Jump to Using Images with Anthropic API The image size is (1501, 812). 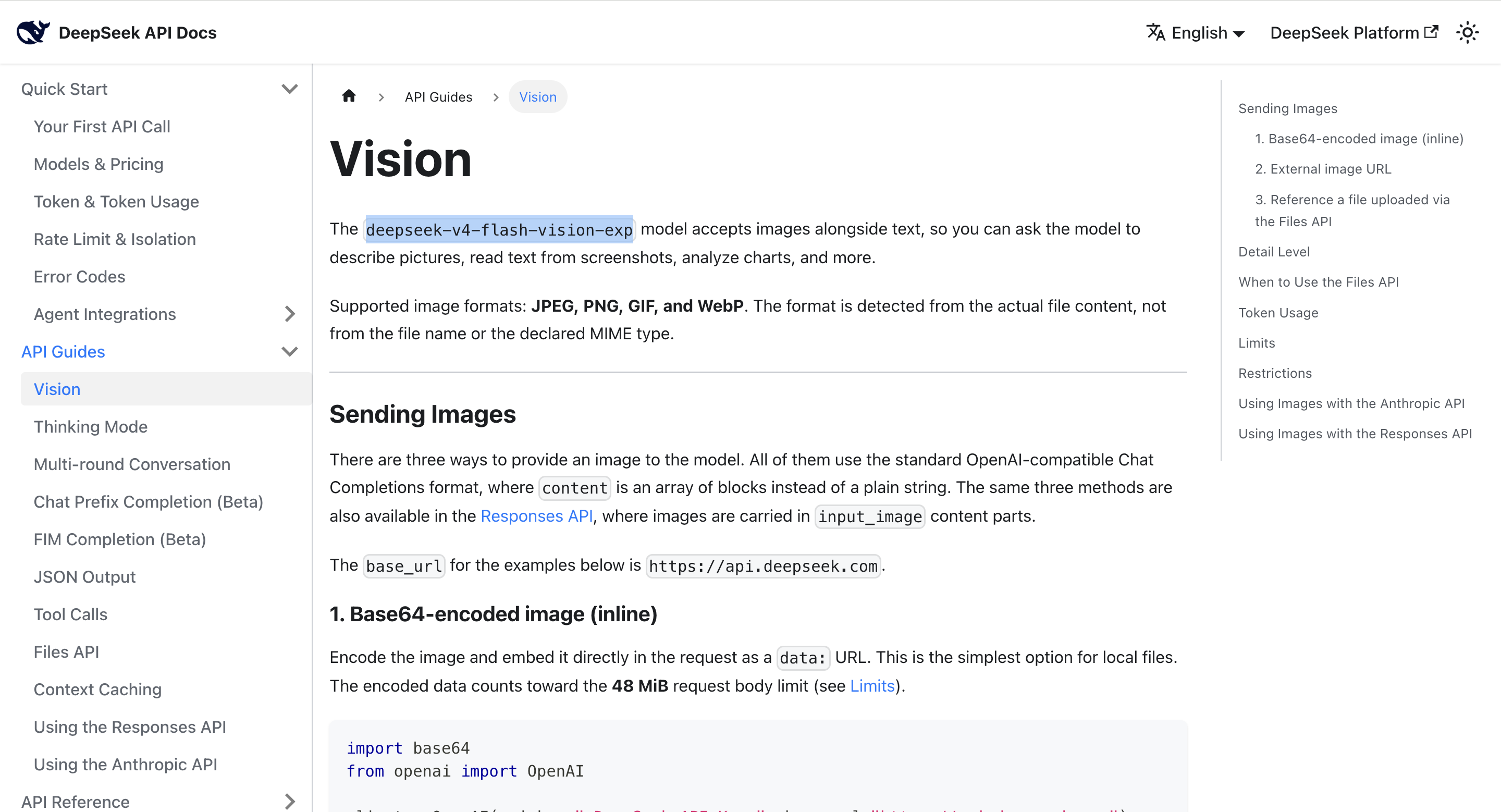pos(1351,404)
